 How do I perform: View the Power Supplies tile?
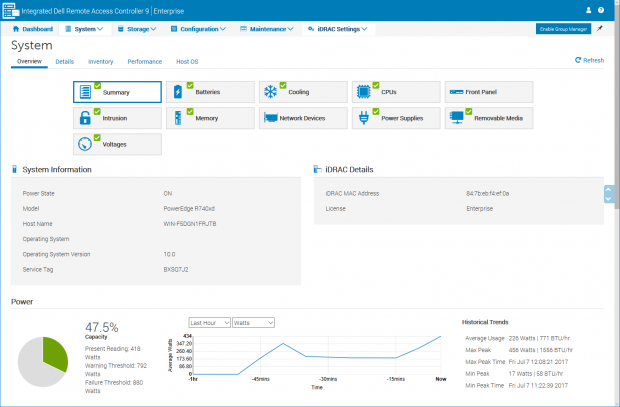[396, 118]
